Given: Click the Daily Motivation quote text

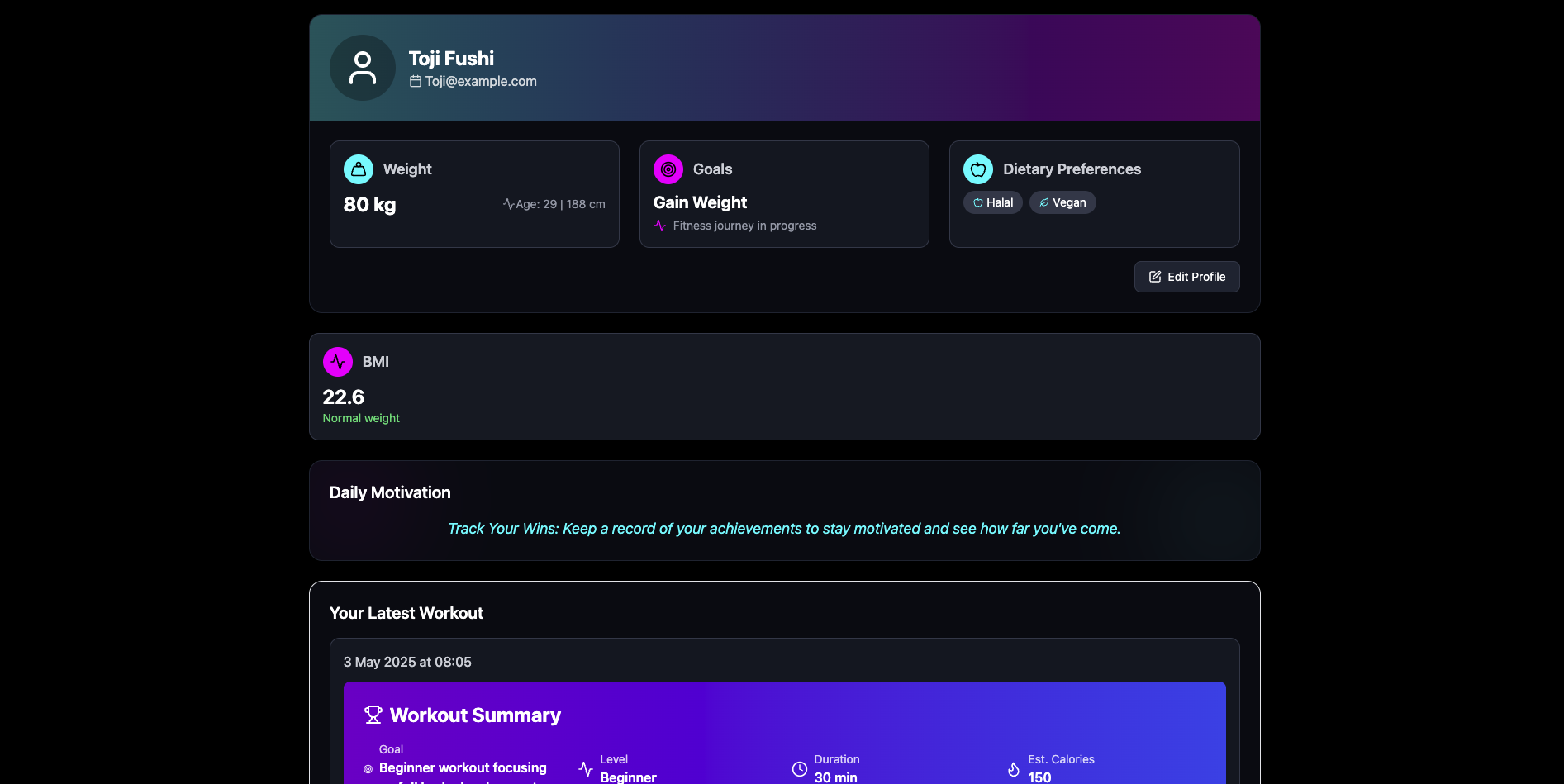Looking at the screenshot, I should click(x=783, y=529).
